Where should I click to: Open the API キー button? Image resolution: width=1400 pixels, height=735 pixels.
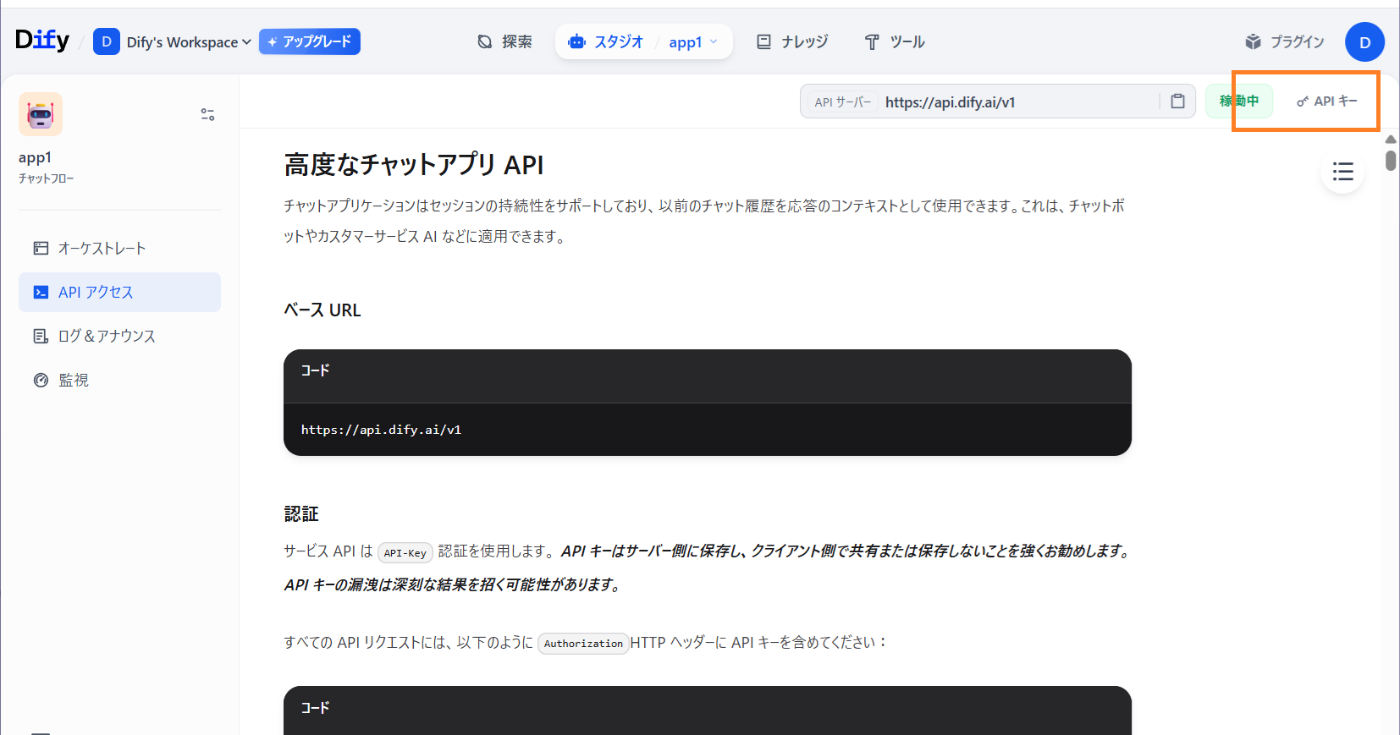coord(1327,101)
